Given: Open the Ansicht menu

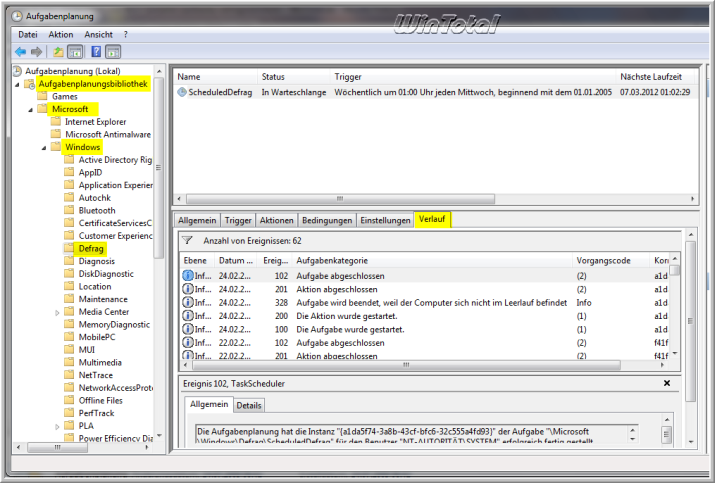Looking at the screenshot, I should tap(98, 35).
